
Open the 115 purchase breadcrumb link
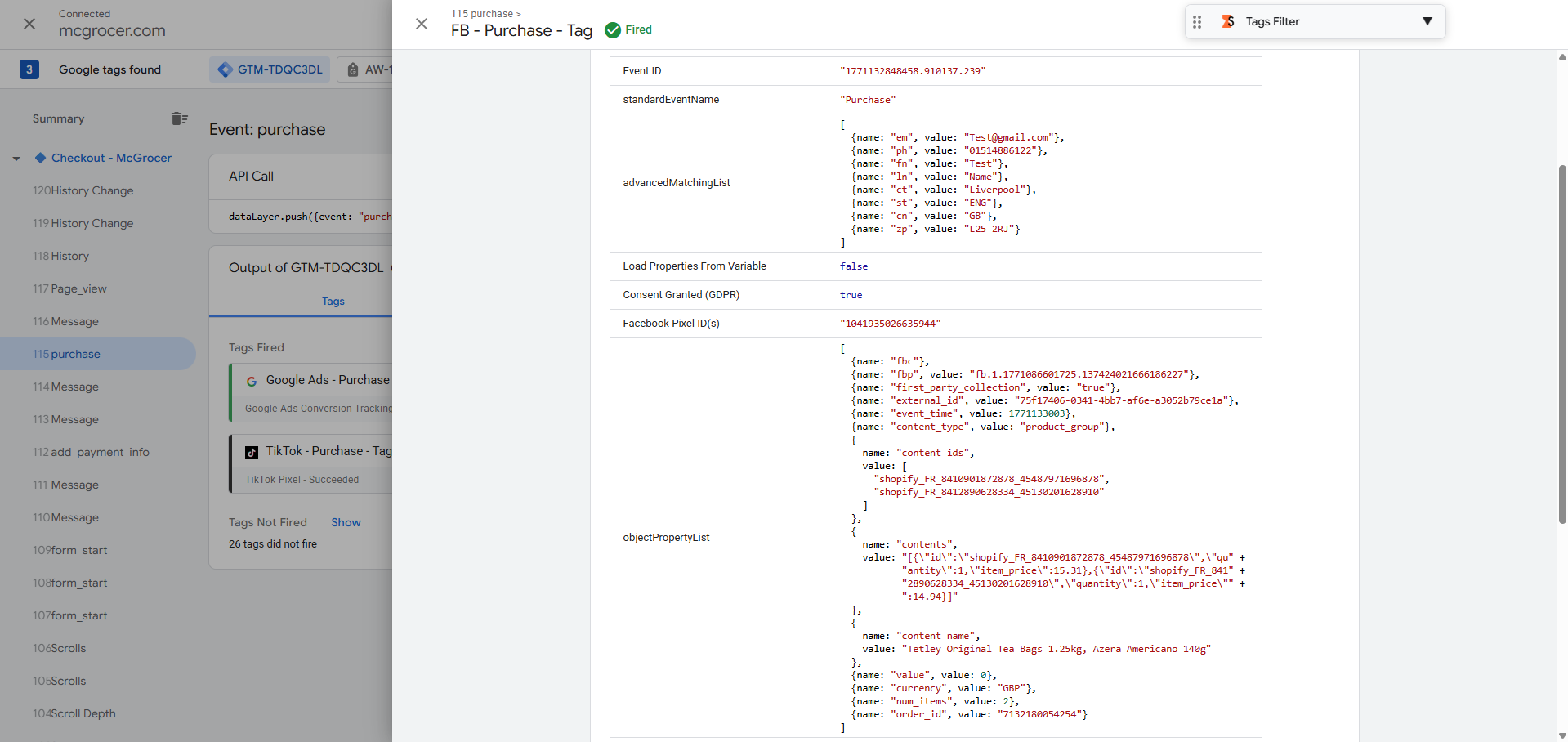(481, 14)
